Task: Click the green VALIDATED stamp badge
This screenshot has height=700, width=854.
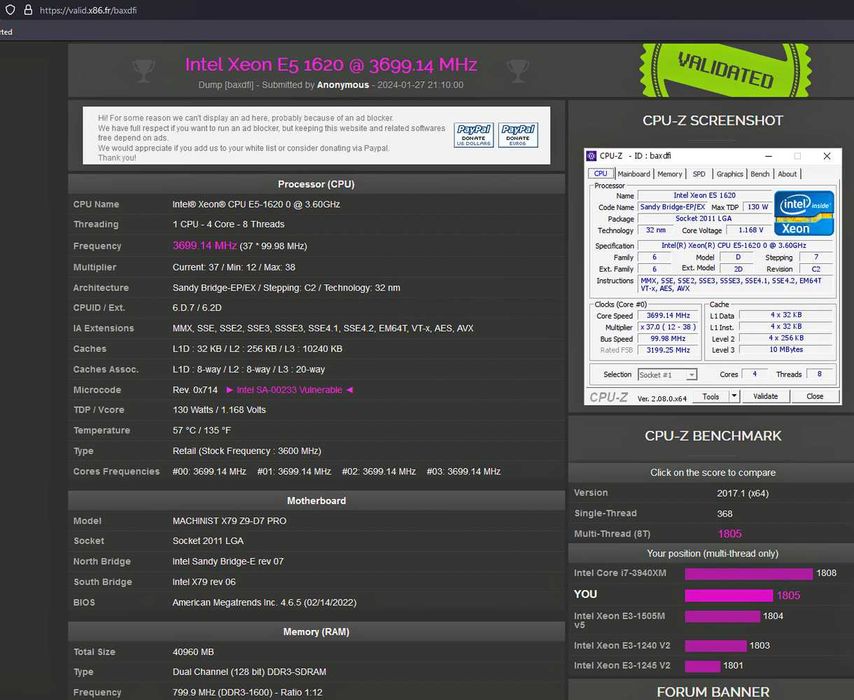Action: pos(725,70)
